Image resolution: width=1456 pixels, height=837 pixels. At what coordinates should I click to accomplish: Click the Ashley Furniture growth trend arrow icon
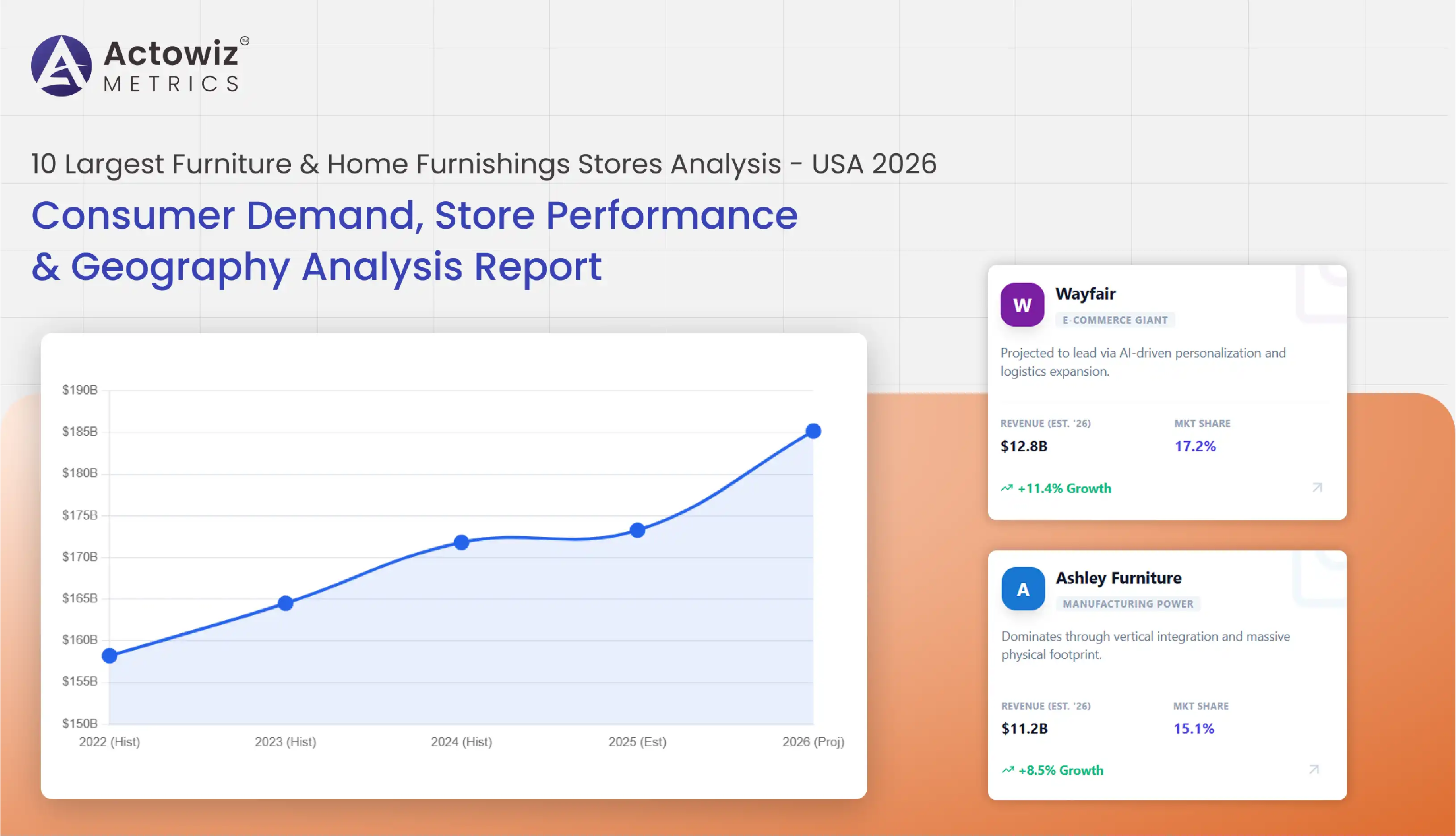tap(1008, 770)
